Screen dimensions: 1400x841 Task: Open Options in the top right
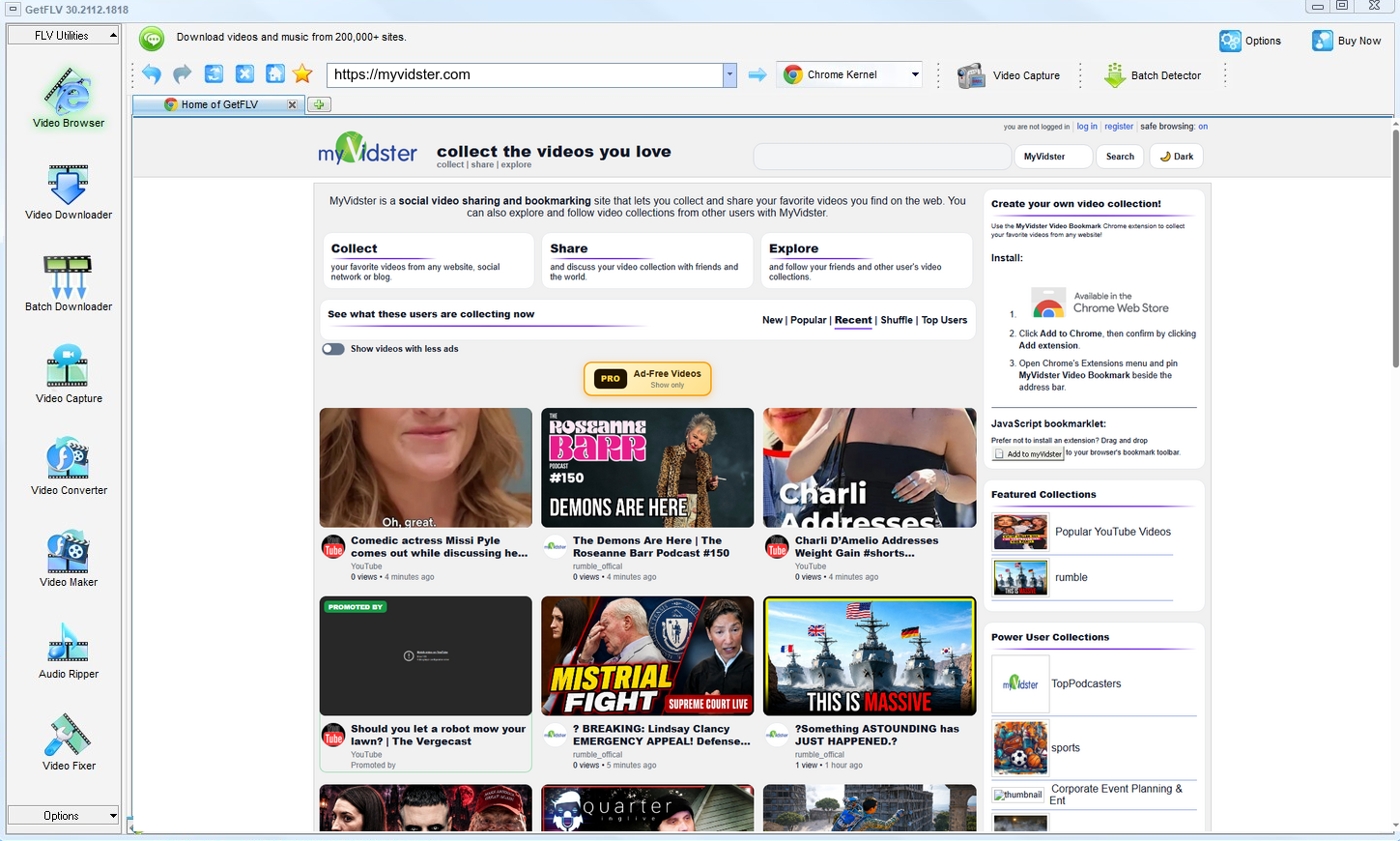1250,41
